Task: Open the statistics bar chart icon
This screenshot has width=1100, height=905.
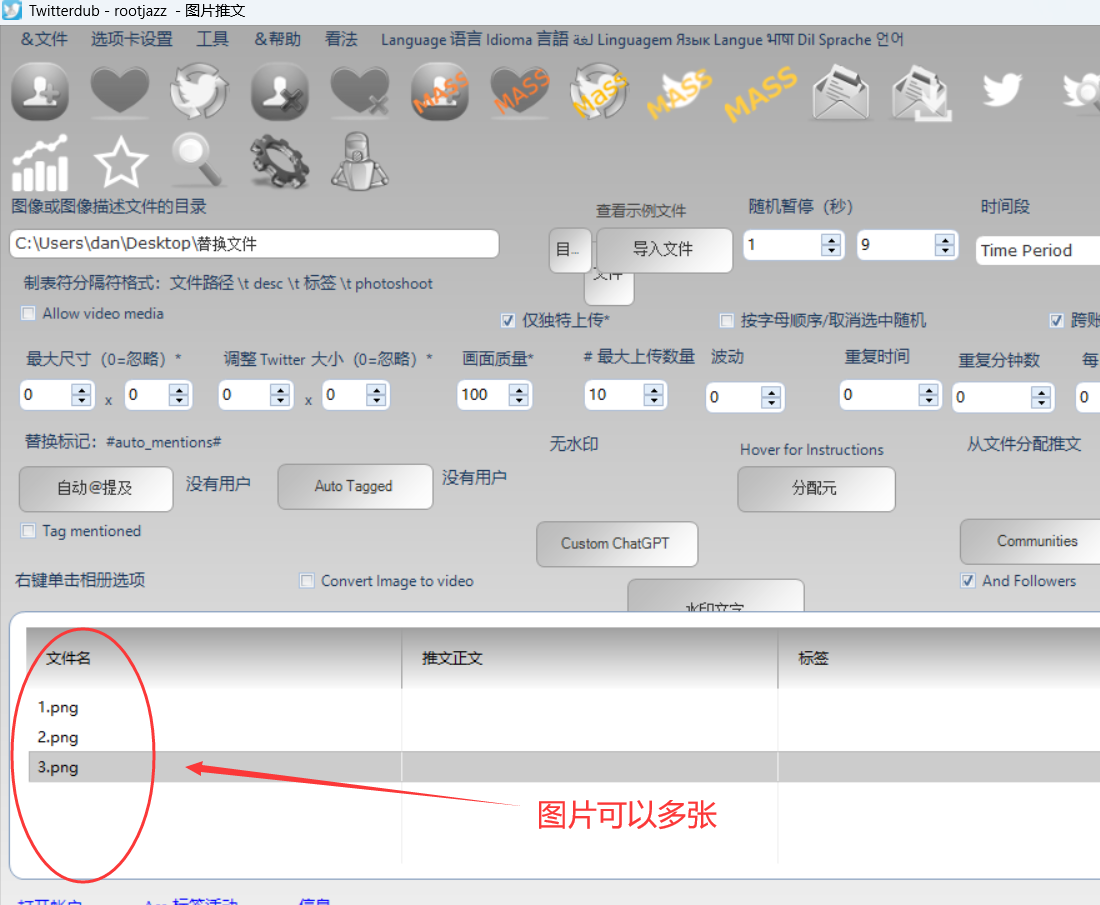Action: (40, 160)
